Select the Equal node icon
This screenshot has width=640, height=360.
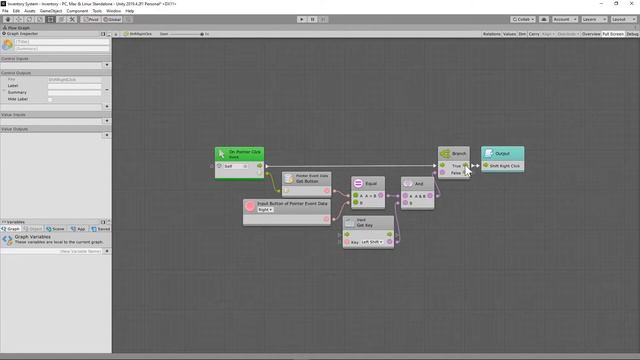[x=358, y=184]
